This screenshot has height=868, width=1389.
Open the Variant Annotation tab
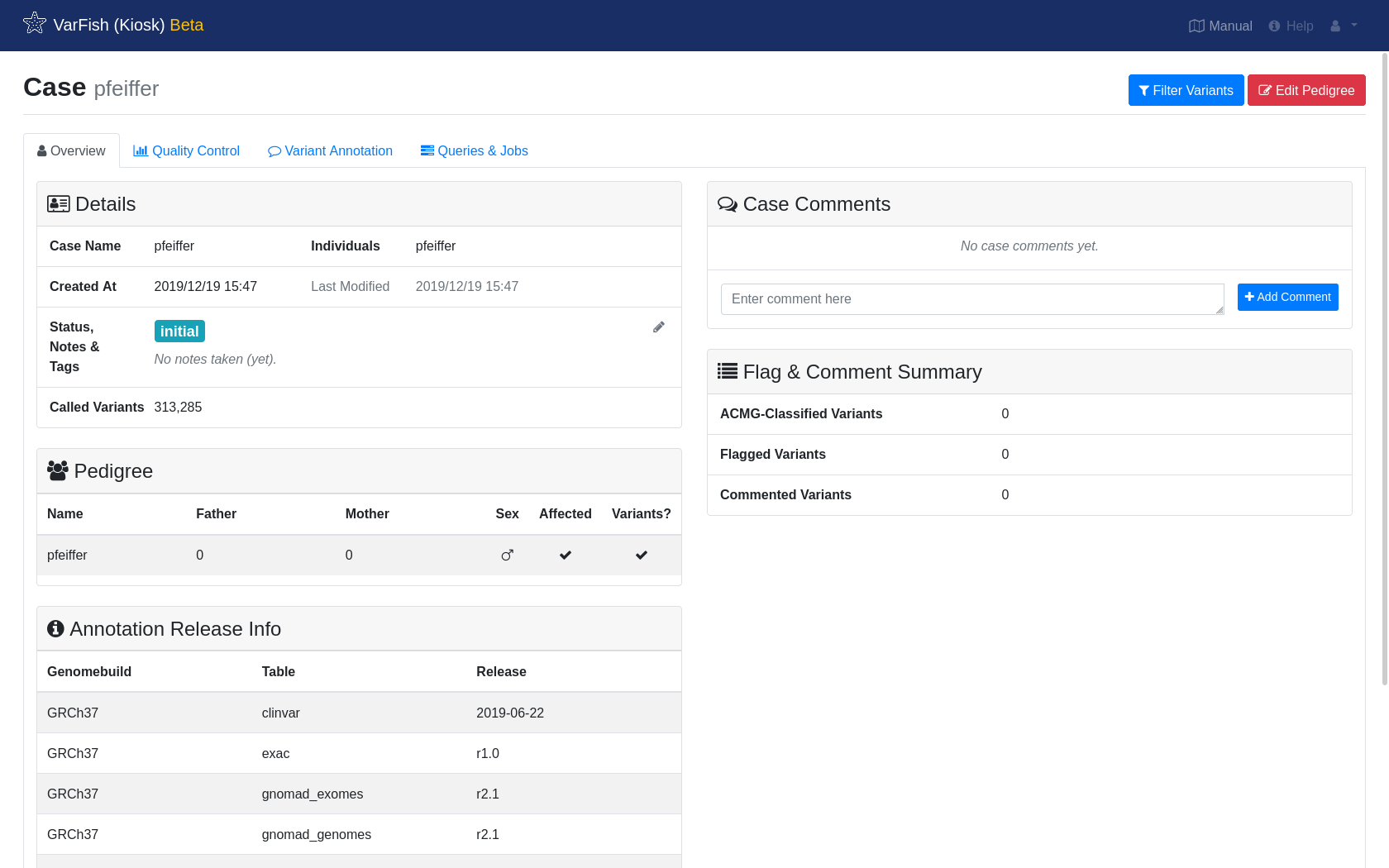tap(330, 150)
